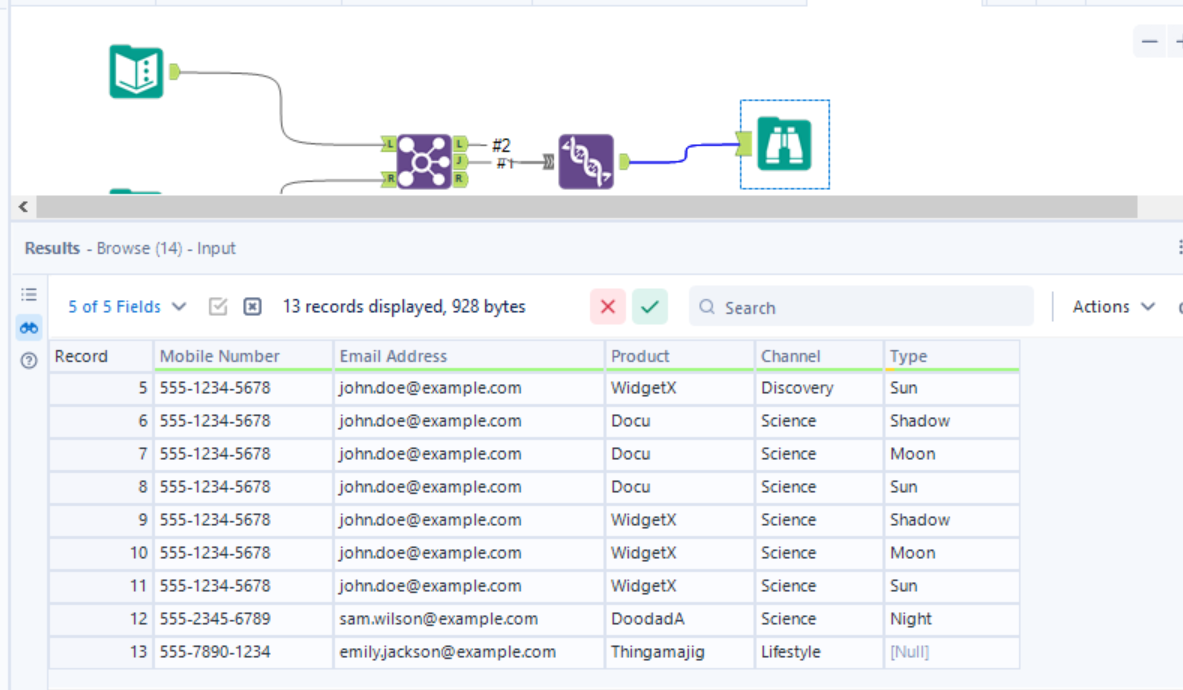
Task: Click the Product column header
Action: tap(640, 356)
